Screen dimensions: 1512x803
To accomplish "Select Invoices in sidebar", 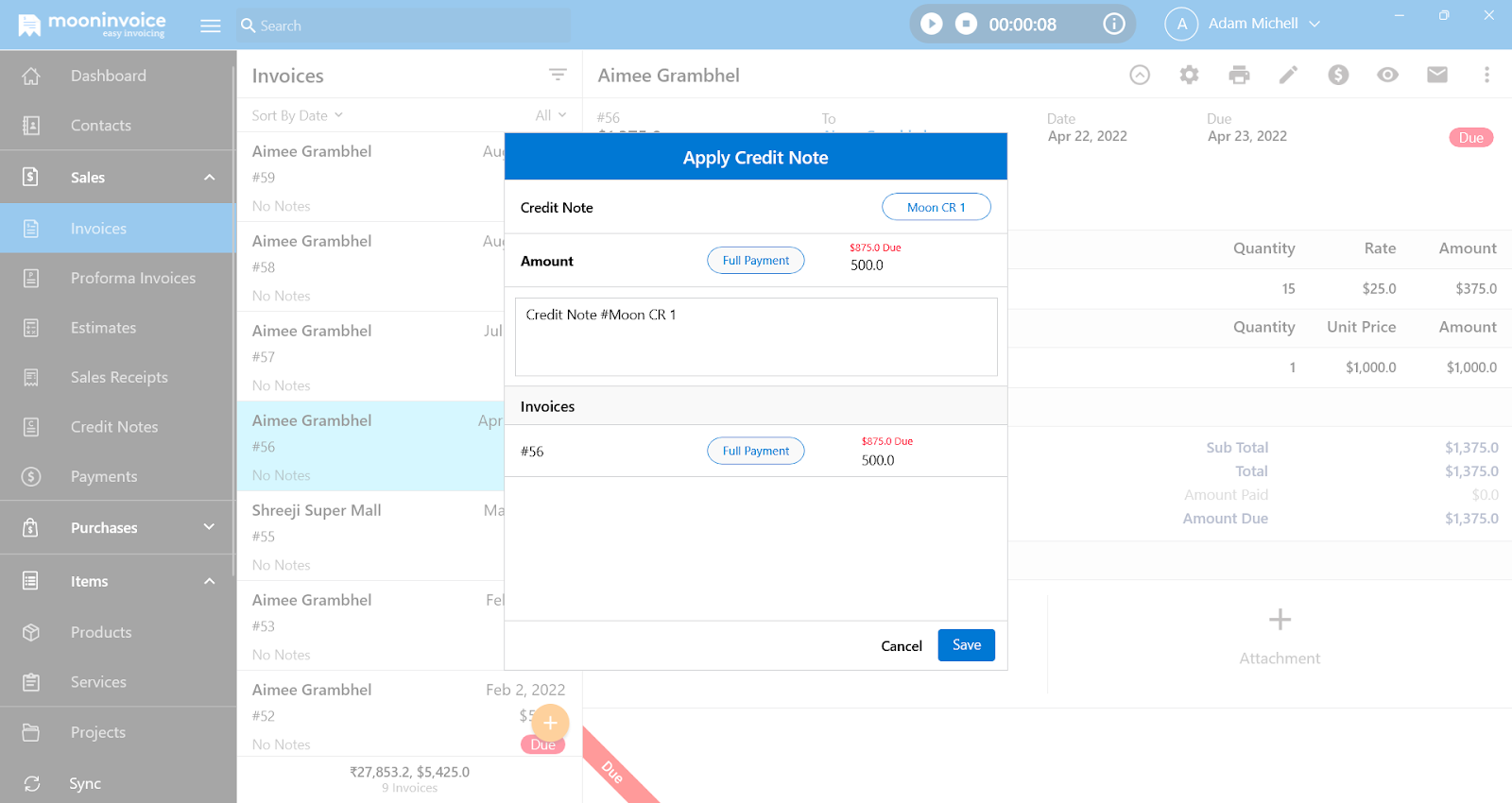I will (x=117, y=229).
